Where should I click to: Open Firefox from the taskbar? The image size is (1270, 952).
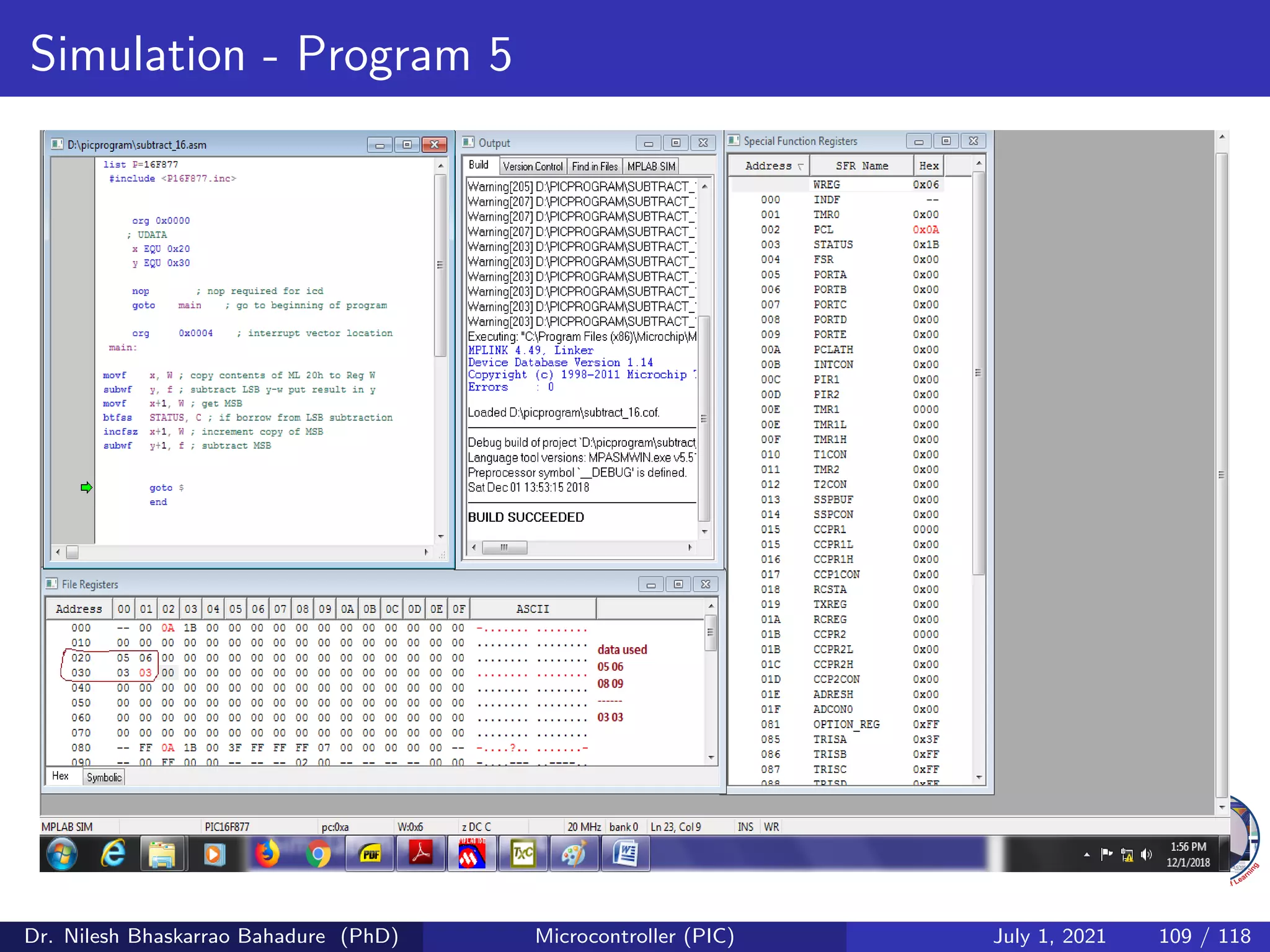coord(267,854)
